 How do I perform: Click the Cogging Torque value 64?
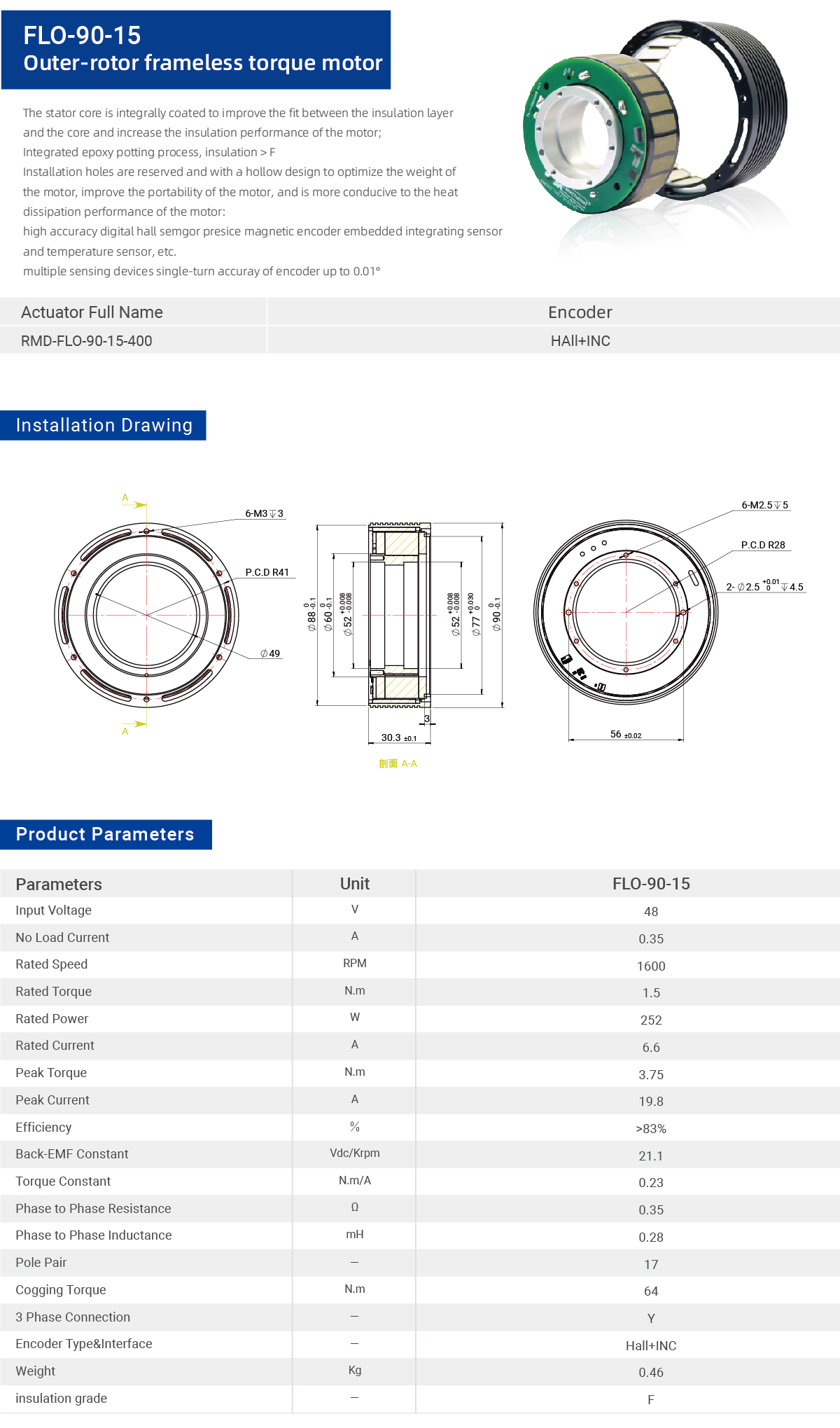(651, 1291)
